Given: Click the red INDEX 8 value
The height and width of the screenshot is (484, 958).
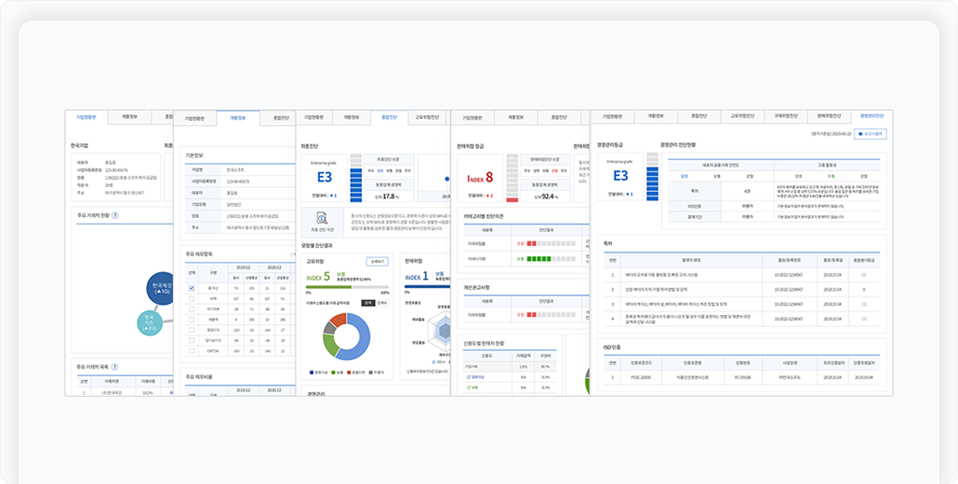Looking at the screenshot, I should tap(480, 178).
